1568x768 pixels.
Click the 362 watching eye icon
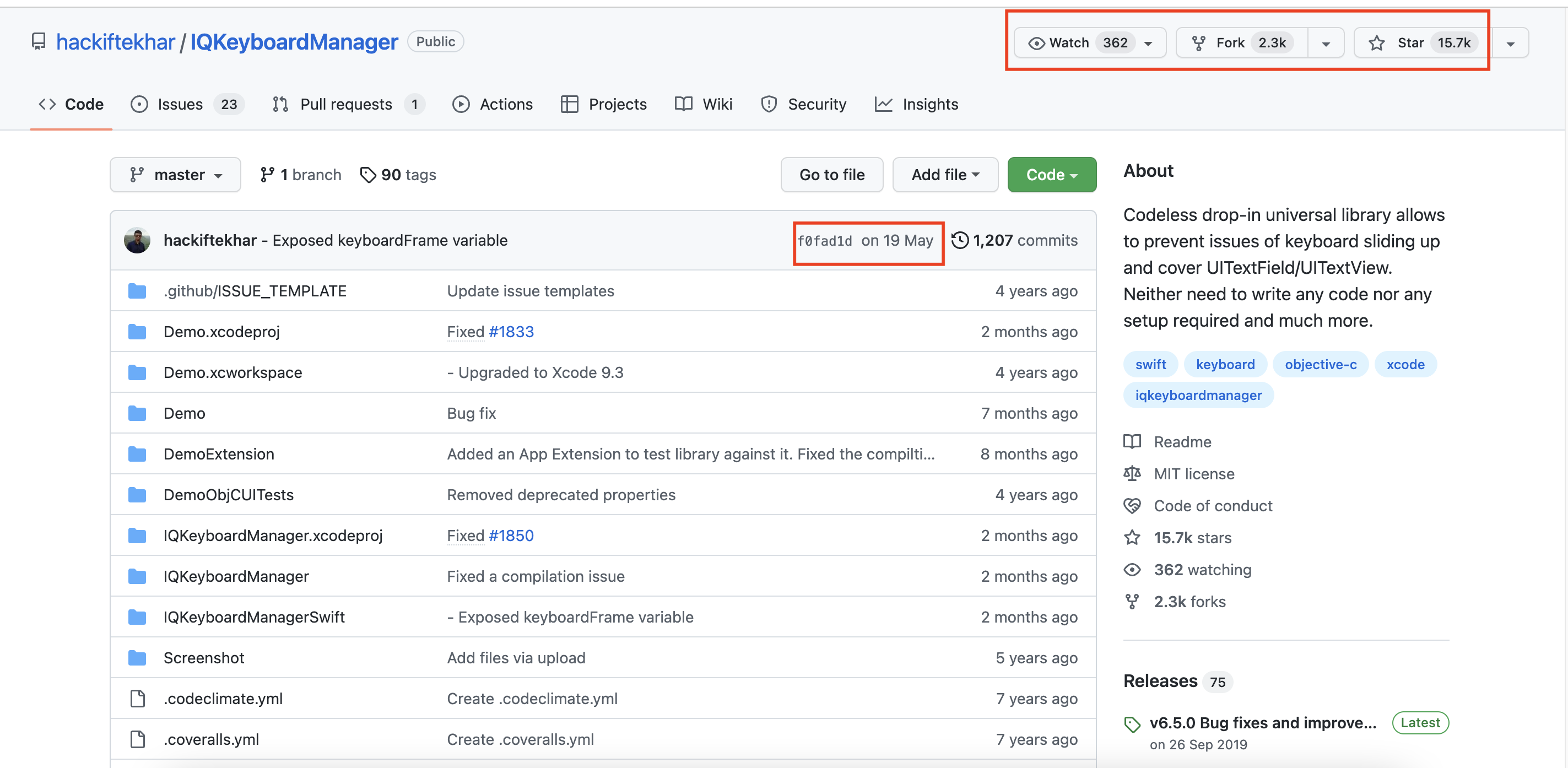(x=1132, y=570)
